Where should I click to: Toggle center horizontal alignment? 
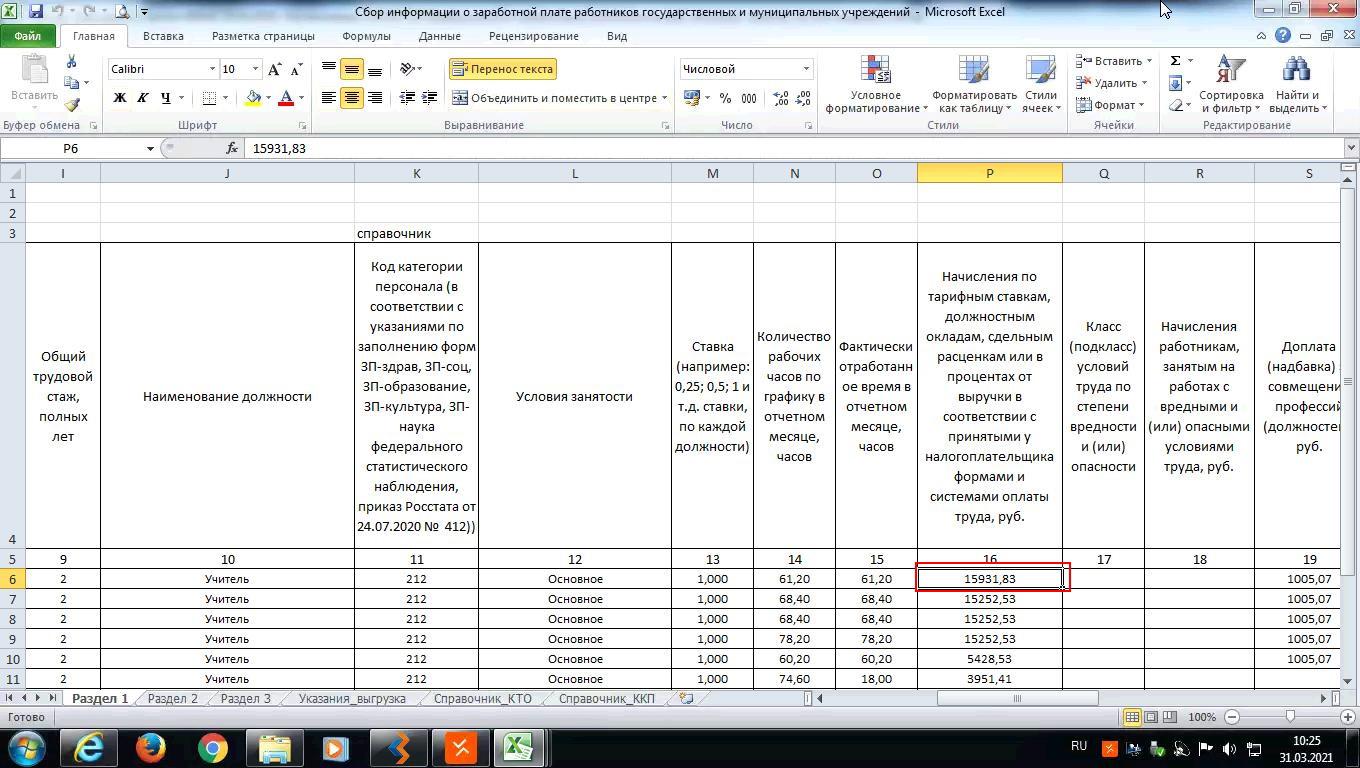pos(352,98)
